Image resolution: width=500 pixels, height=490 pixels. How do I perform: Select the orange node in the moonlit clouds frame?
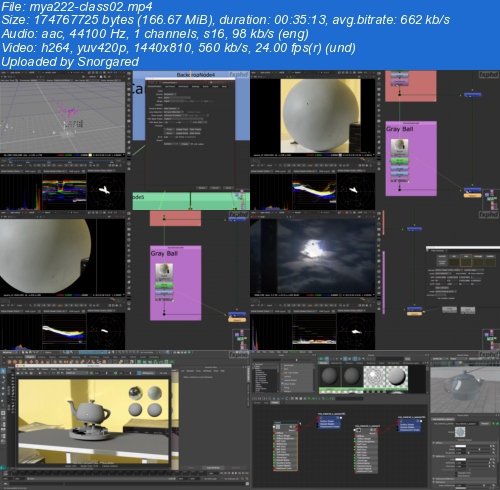tap(414, 313)
